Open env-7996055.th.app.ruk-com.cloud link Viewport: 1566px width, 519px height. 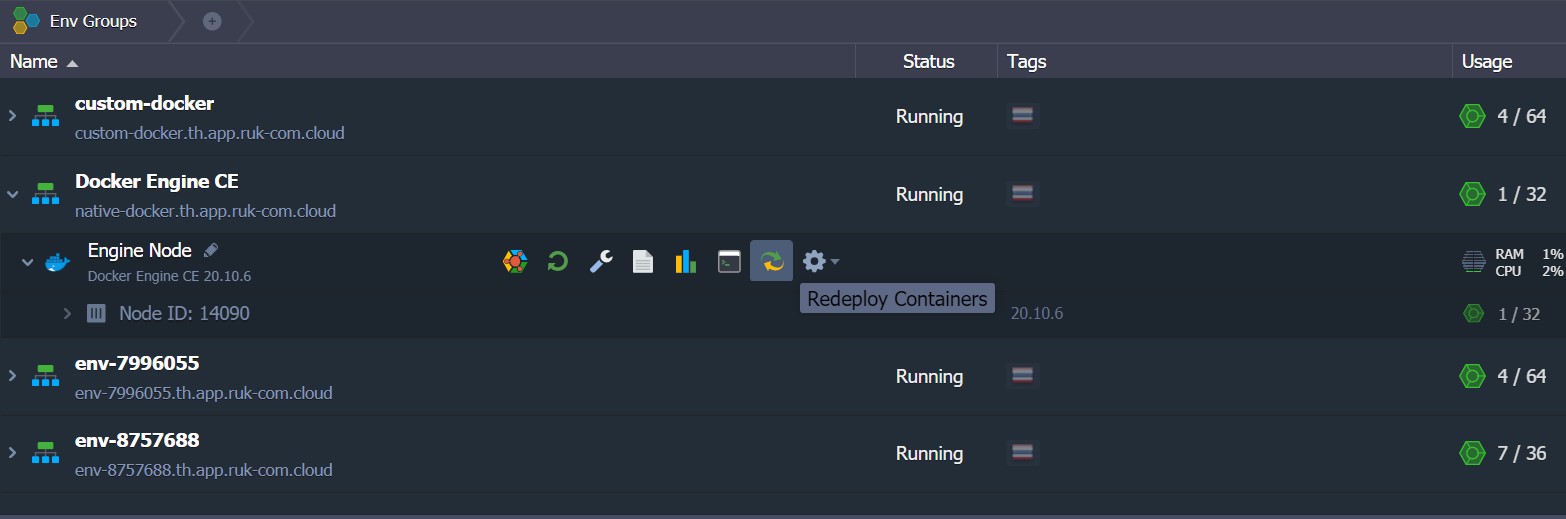tap(204, 393)
